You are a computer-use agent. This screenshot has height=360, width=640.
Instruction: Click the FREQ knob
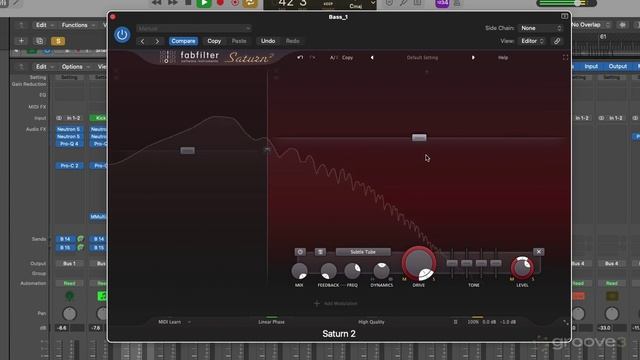[352, 271]
